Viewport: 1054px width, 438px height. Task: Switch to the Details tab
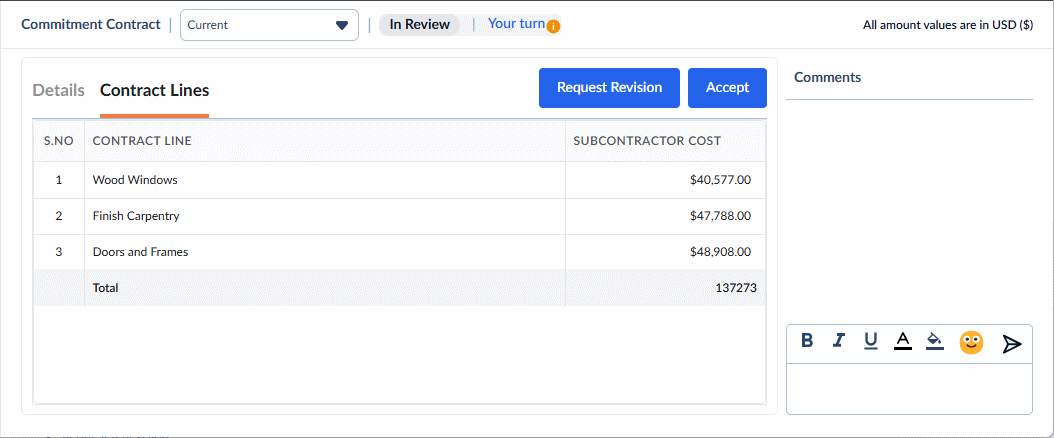pyautogui.click(x=58, y=90)
